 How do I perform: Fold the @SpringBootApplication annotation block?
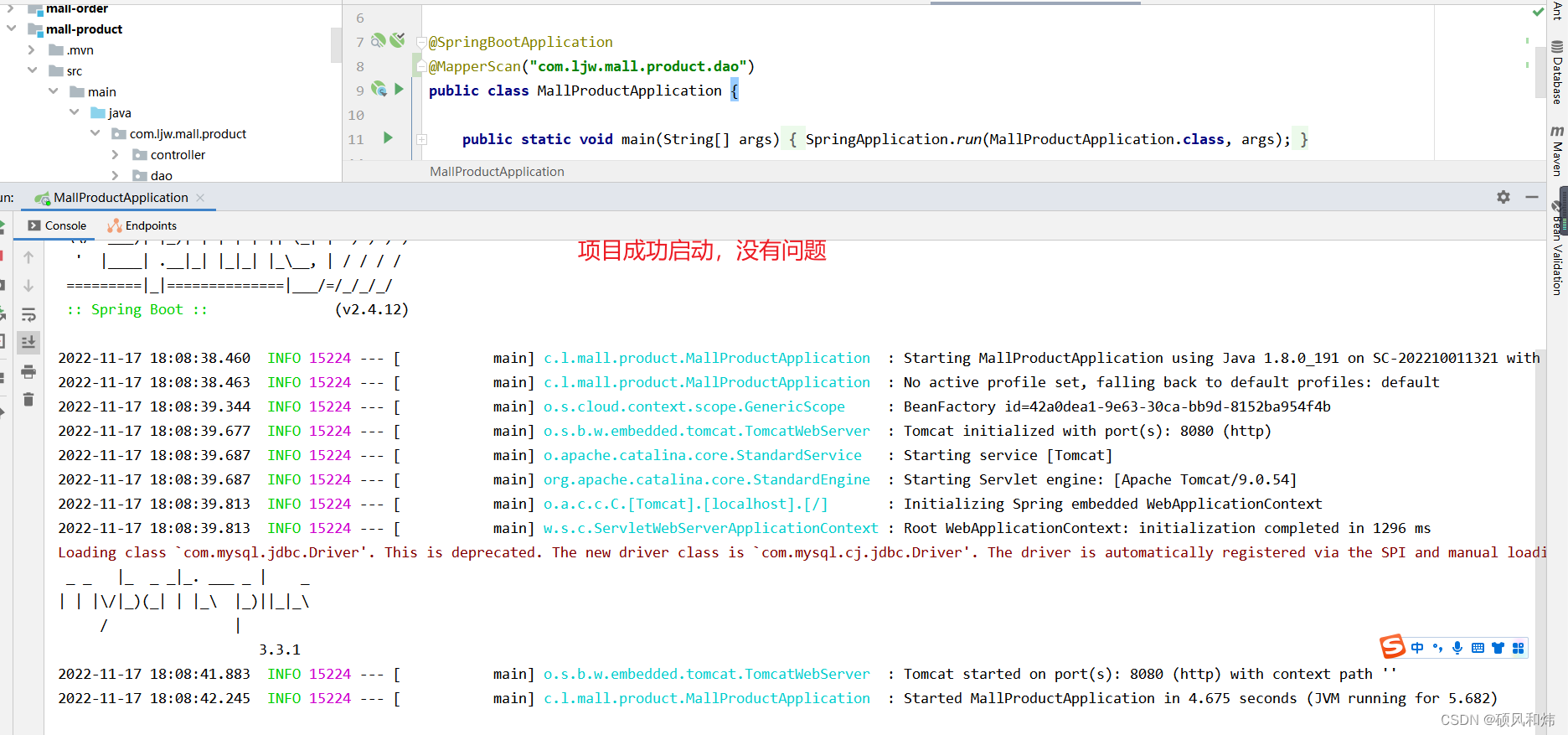click(x=421, y=42)
